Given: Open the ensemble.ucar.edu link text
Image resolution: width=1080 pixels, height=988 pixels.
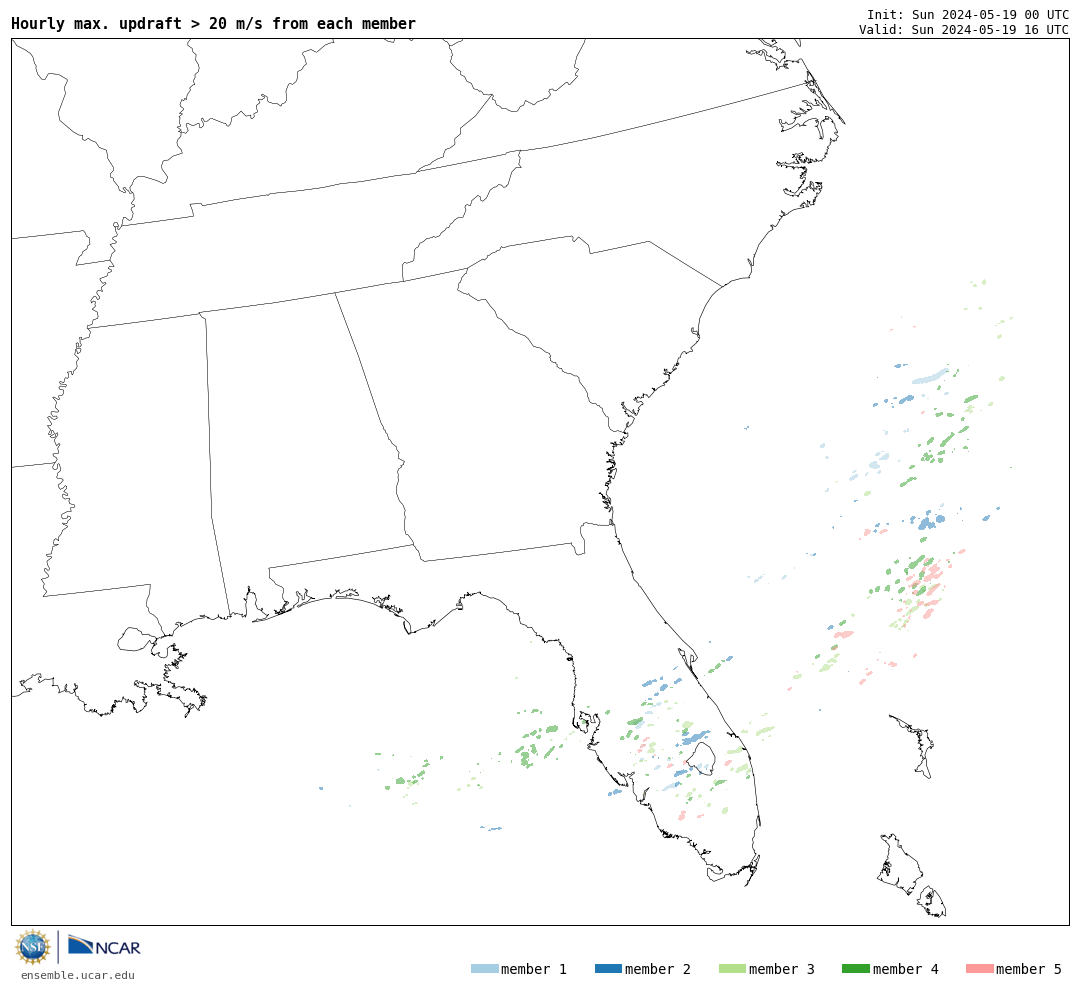Looking at the screenshot, I should pos(78,975).
